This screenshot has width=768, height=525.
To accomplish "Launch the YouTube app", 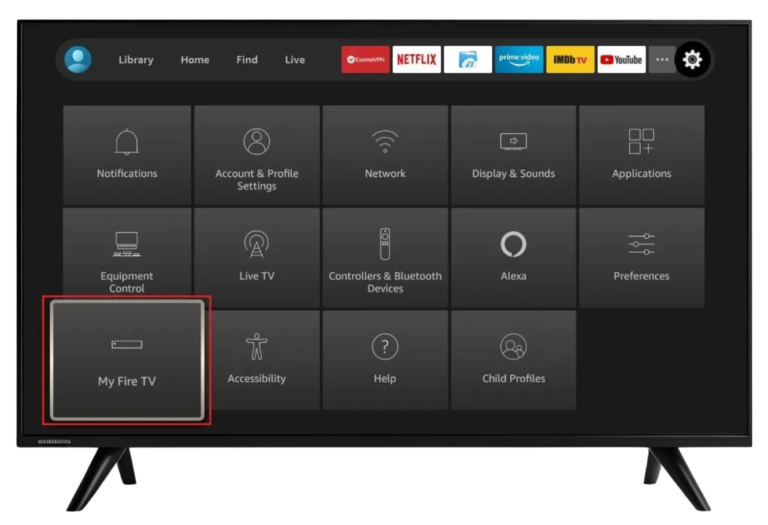I will [x=622, y=60].
